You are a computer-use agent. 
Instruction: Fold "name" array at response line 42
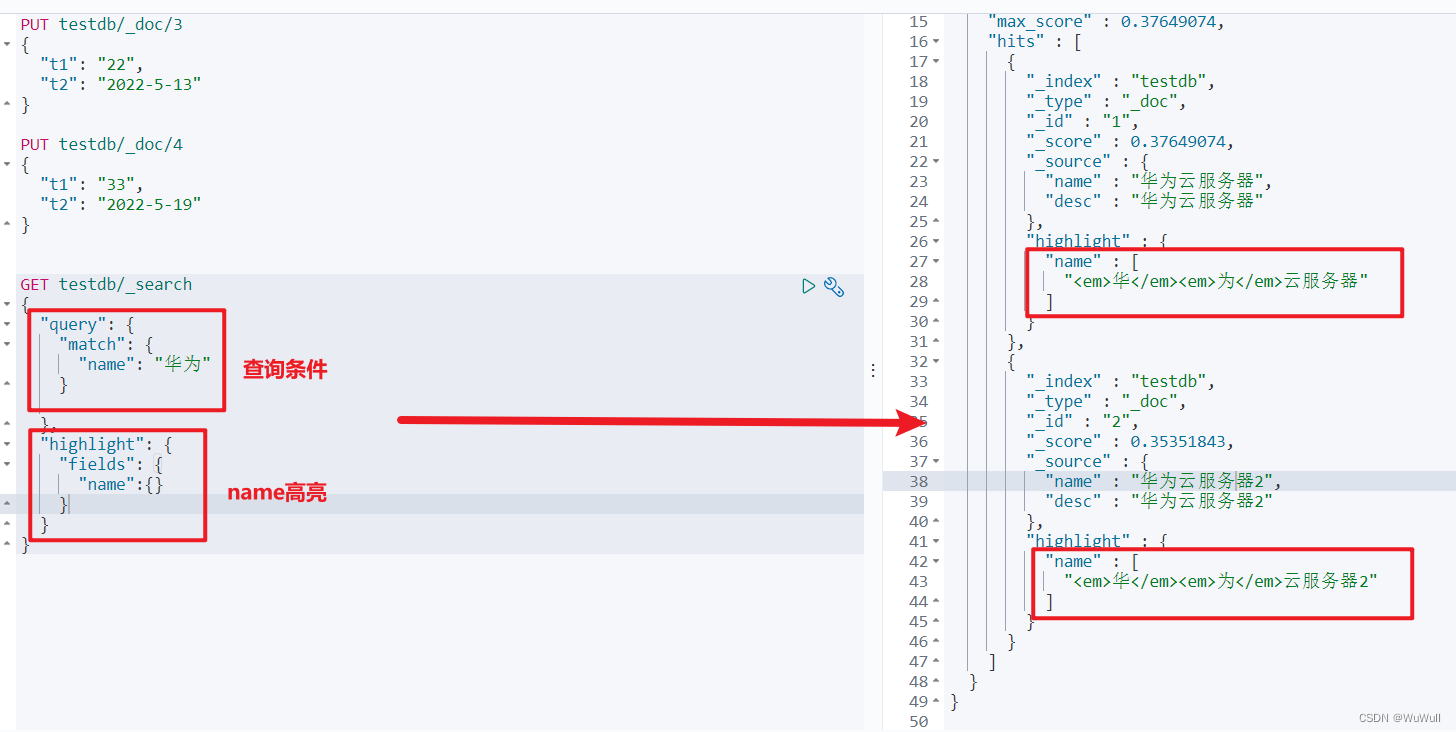point(936,561)
